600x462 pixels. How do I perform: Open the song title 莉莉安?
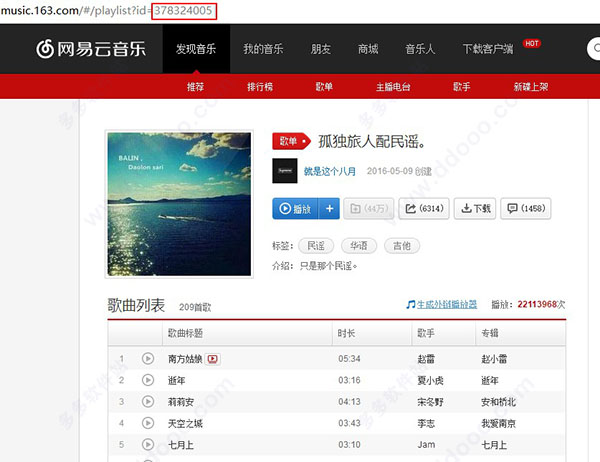pyautogui.click(x=181, y=402)
